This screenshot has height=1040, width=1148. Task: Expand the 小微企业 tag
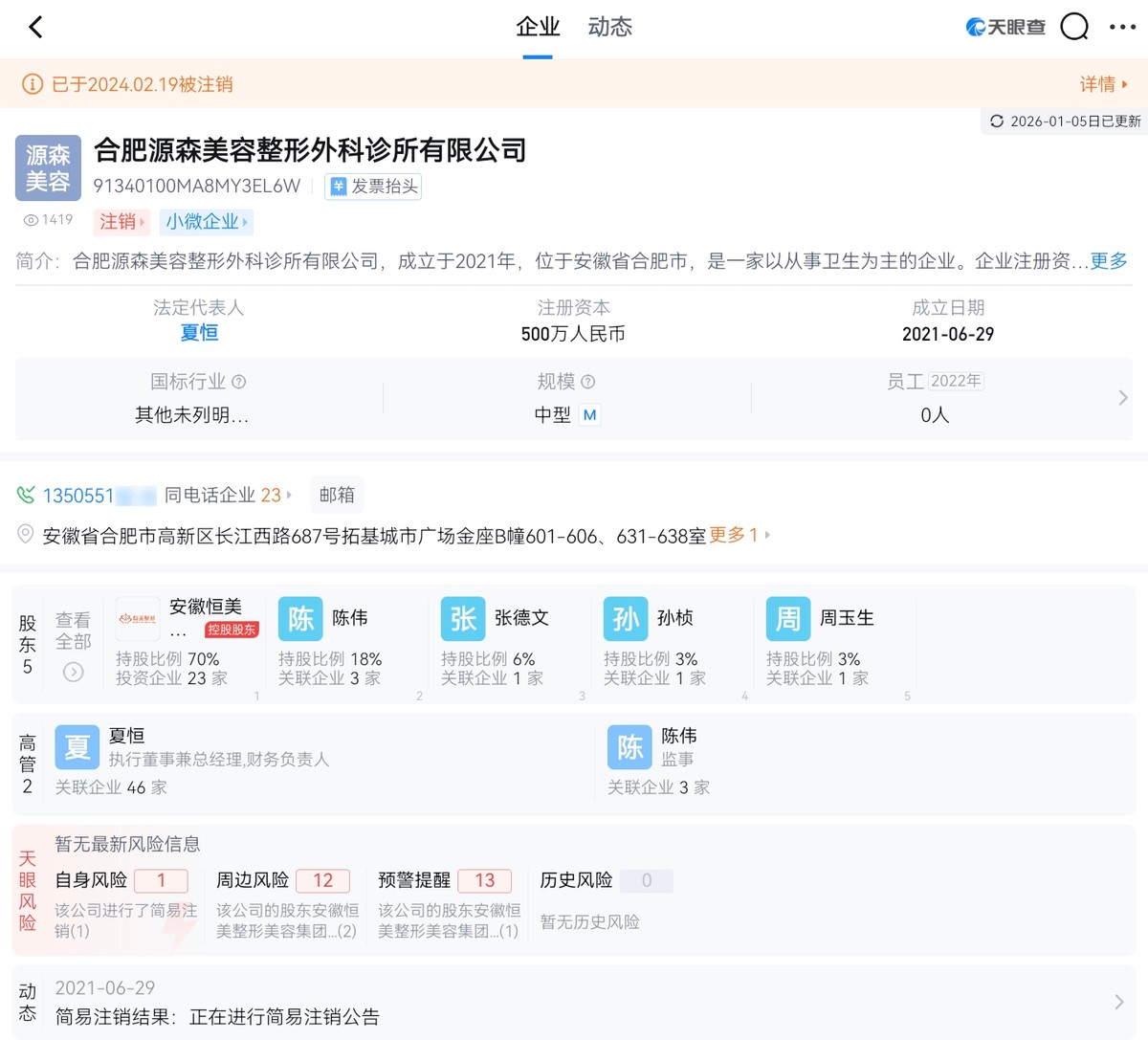[x=206, y=222]
